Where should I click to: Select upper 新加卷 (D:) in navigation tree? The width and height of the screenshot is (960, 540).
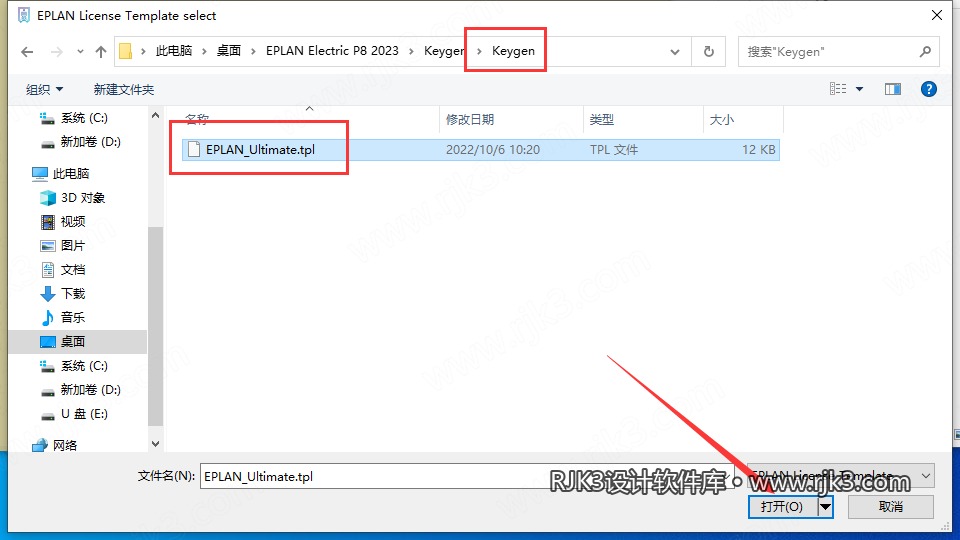point(90,142)
